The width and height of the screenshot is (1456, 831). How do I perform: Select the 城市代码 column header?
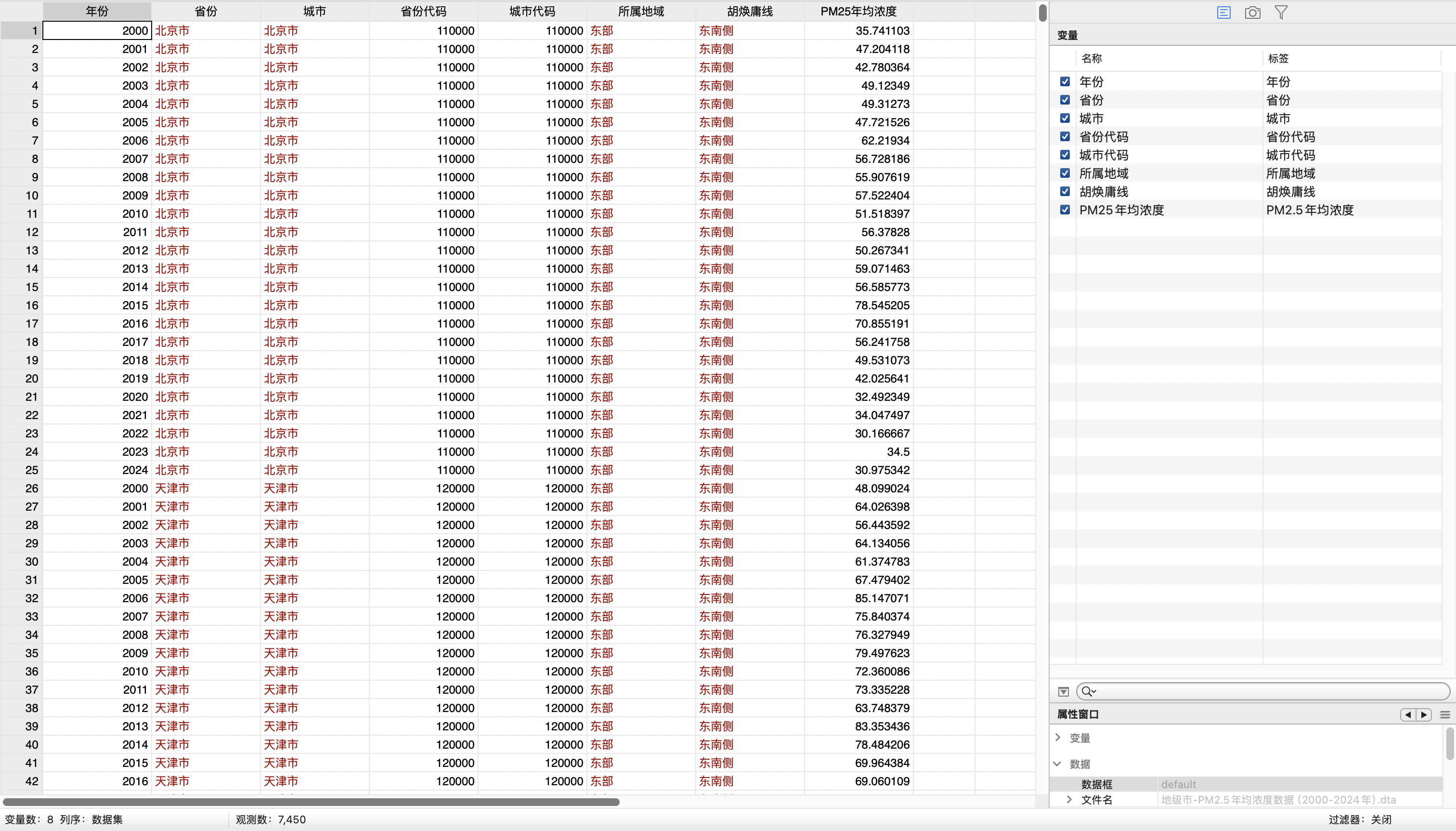(x=532, y=12)
